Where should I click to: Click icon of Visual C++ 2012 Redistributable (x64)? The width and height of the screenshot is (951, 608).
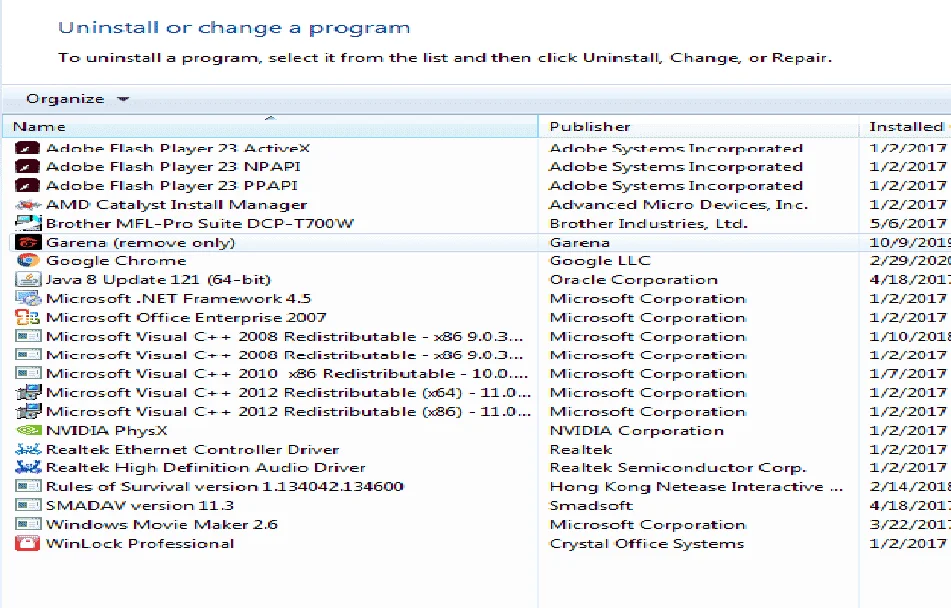click(x=27, y=392)
